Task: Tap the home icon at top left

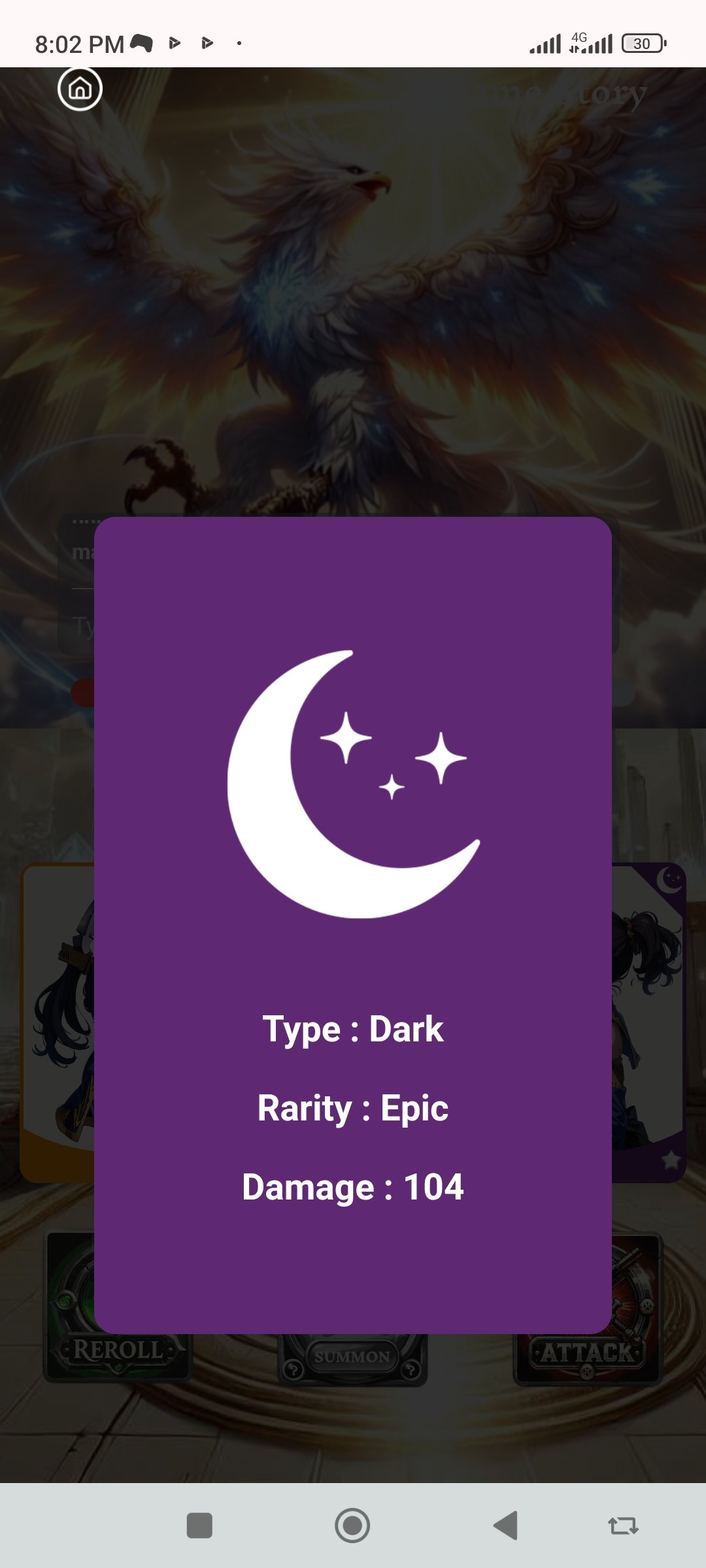Action: coord(80,88)
